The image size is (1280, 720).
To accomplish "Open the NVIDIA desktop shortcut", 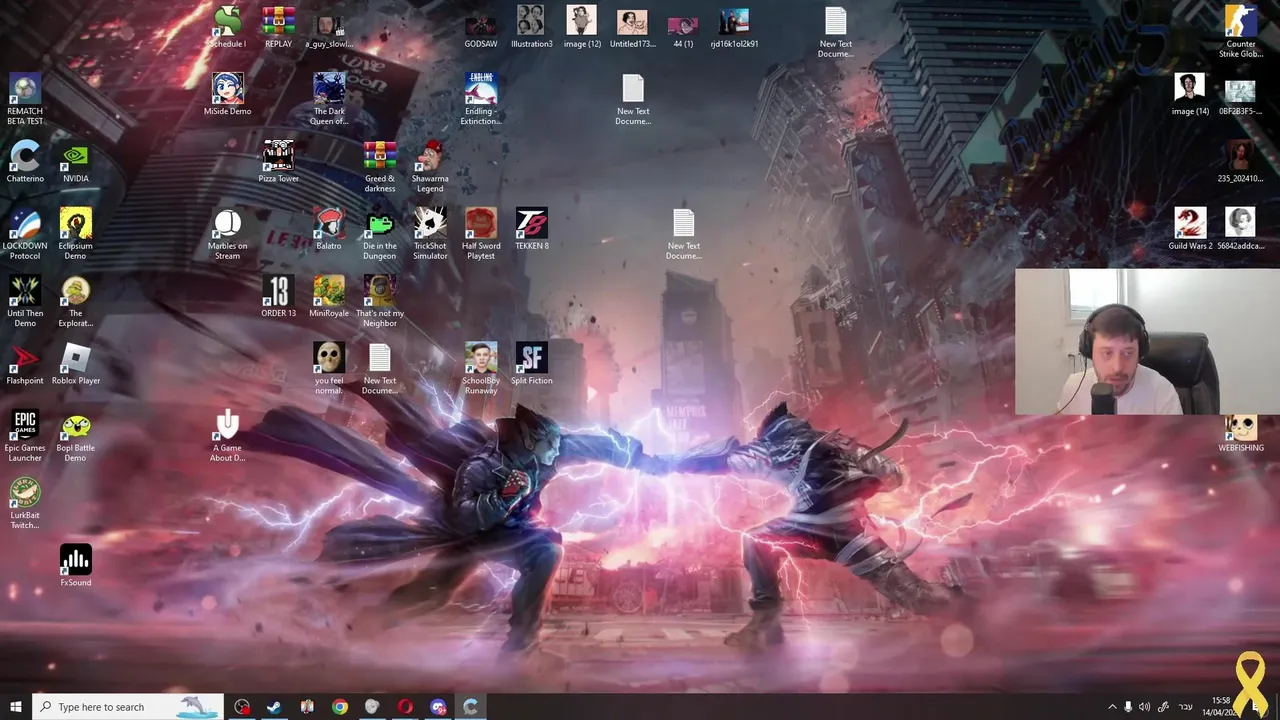I will click(x=76, y=161).
